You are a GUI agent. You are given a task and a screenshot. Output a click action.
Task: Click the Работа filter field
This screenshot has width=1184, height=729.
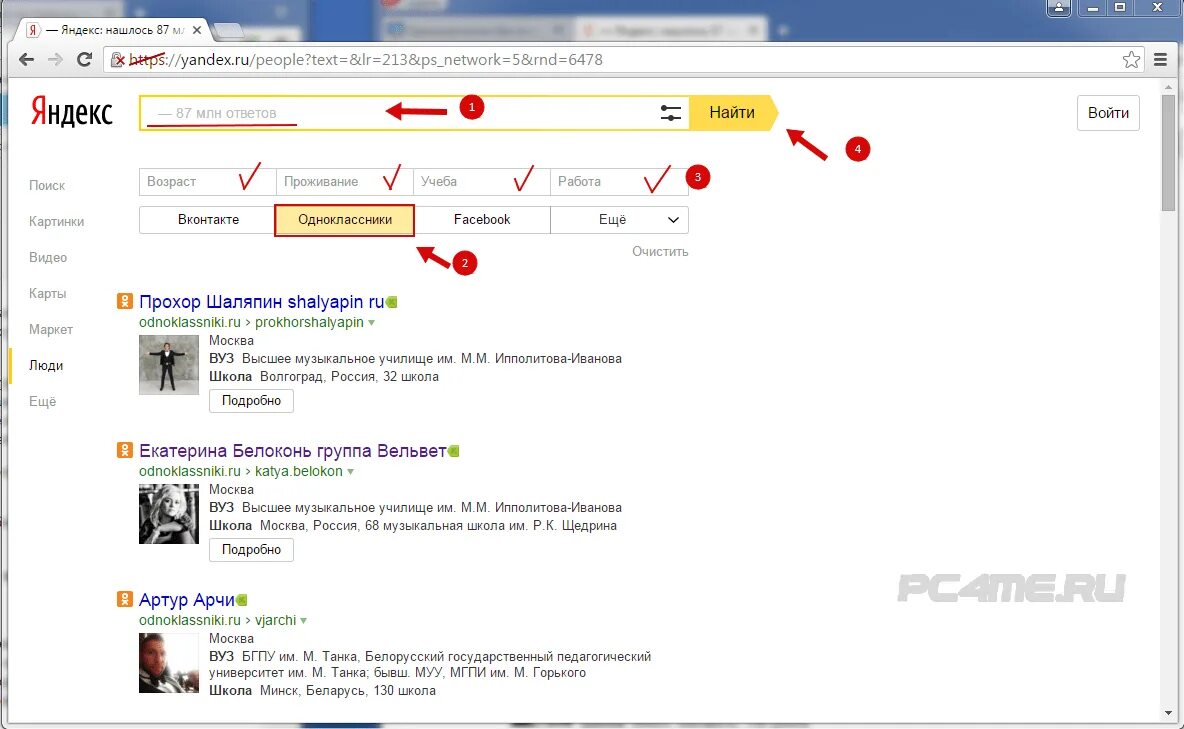619,181
